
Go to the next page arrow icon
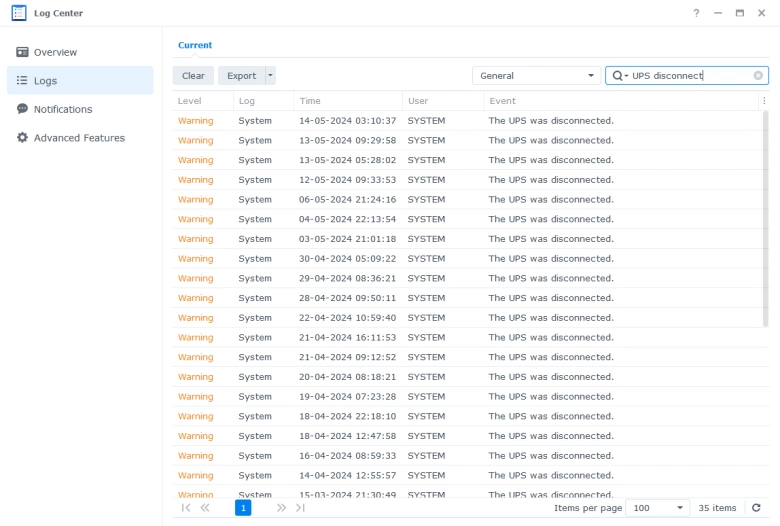tap(281, 508)
